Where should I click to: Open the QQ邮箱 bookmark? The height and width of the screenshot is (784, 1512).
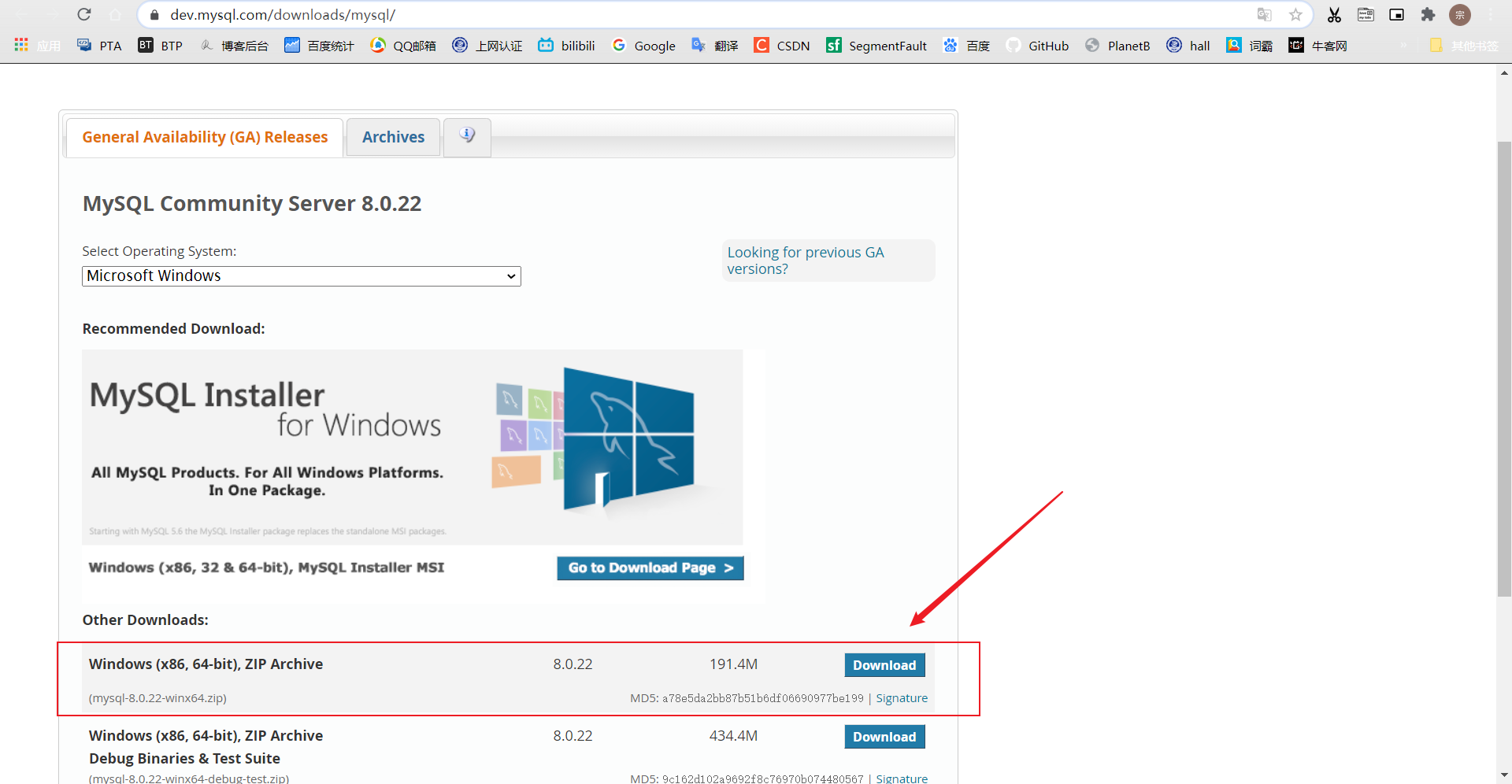coord(403,46)
